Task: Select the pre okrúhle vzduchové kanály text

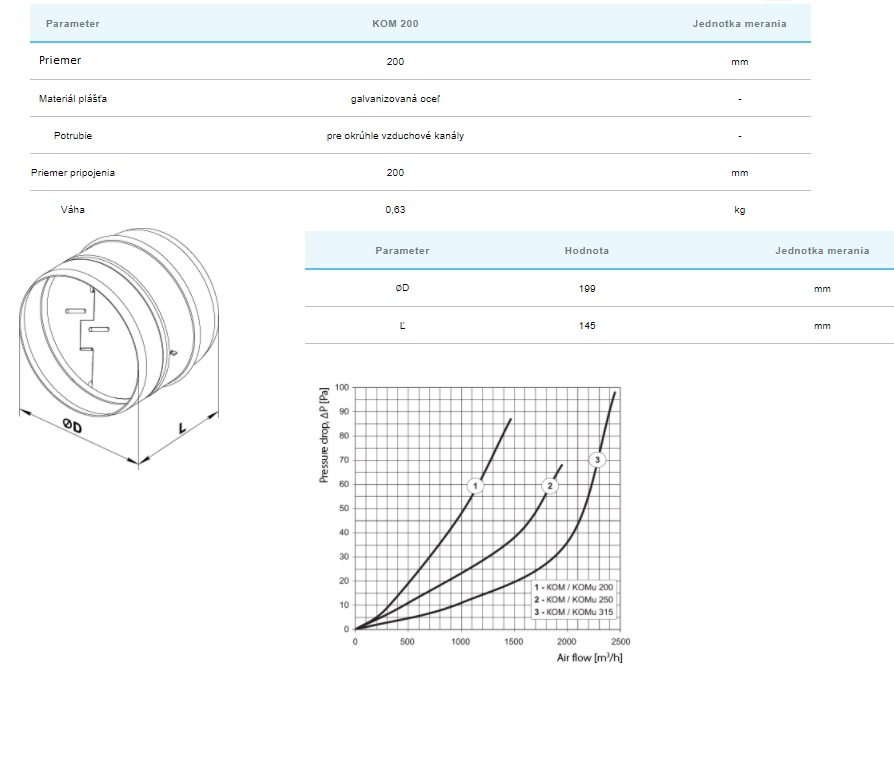Action: (395, 136)
